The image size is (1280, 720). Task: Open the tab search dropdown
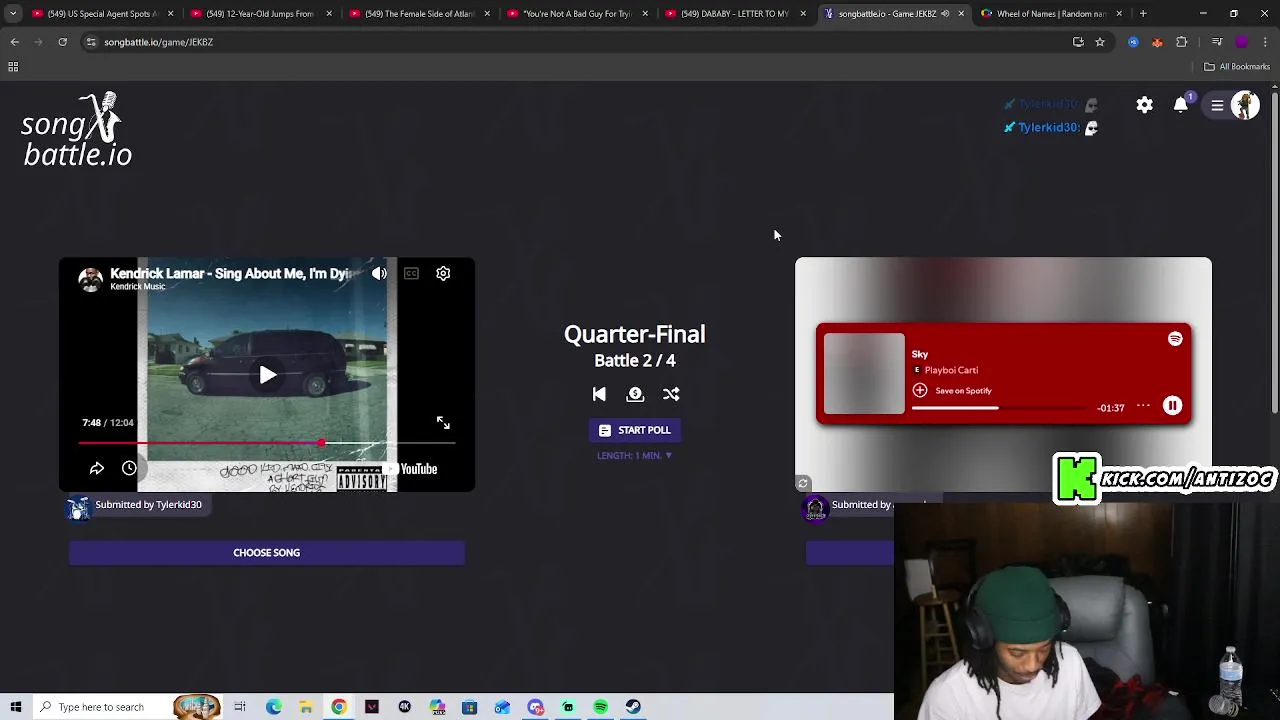(13, 14)
